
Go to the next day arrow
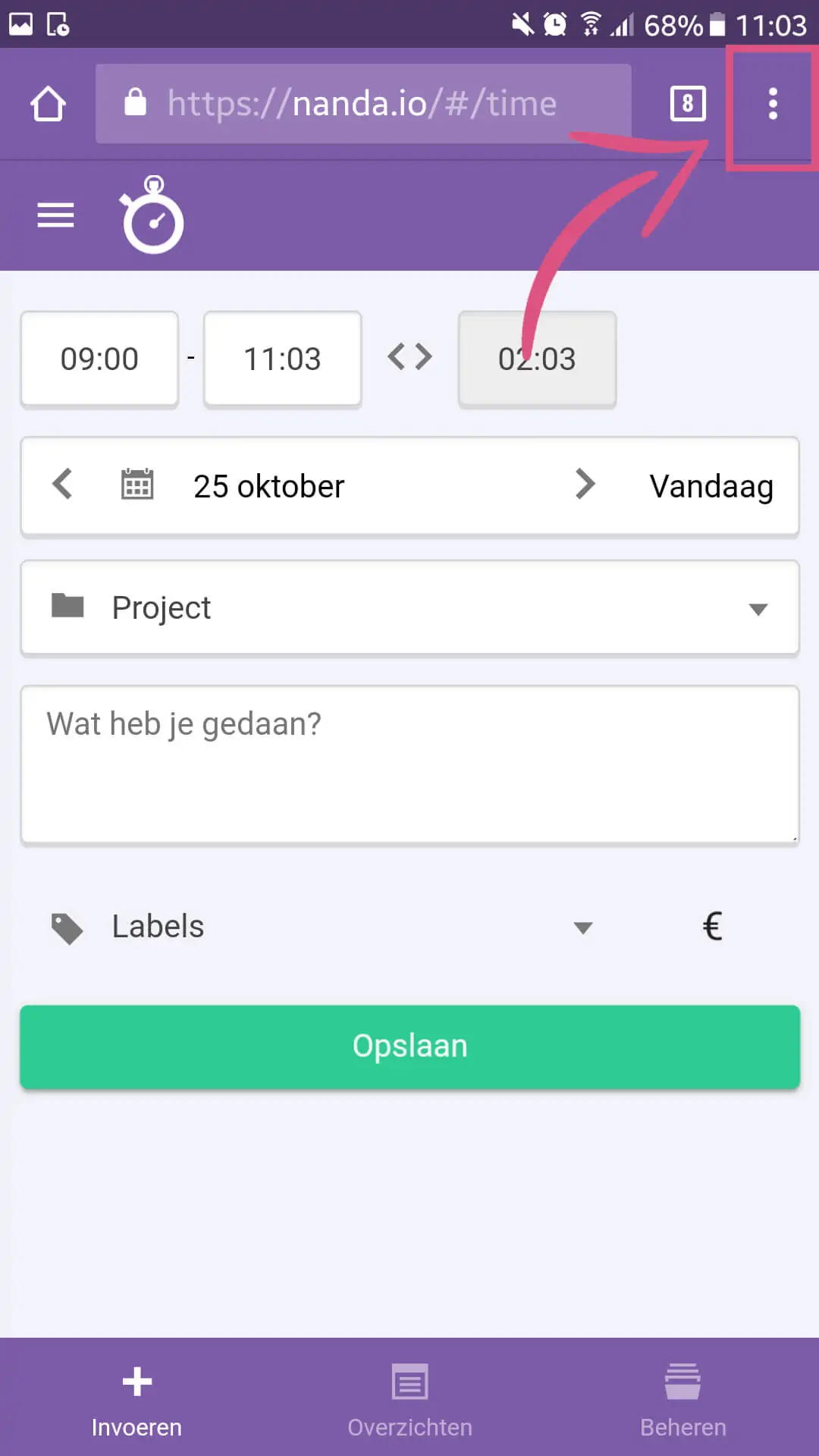click(585, 484)
